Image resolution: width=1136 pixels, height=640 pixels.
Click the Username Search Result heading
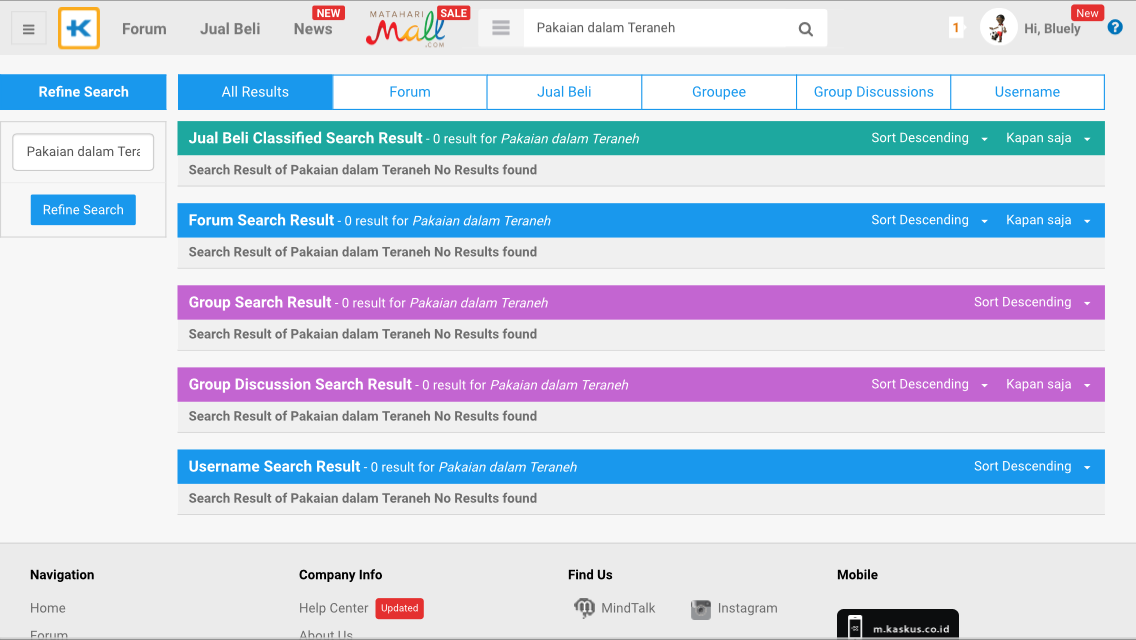(274, 466)
